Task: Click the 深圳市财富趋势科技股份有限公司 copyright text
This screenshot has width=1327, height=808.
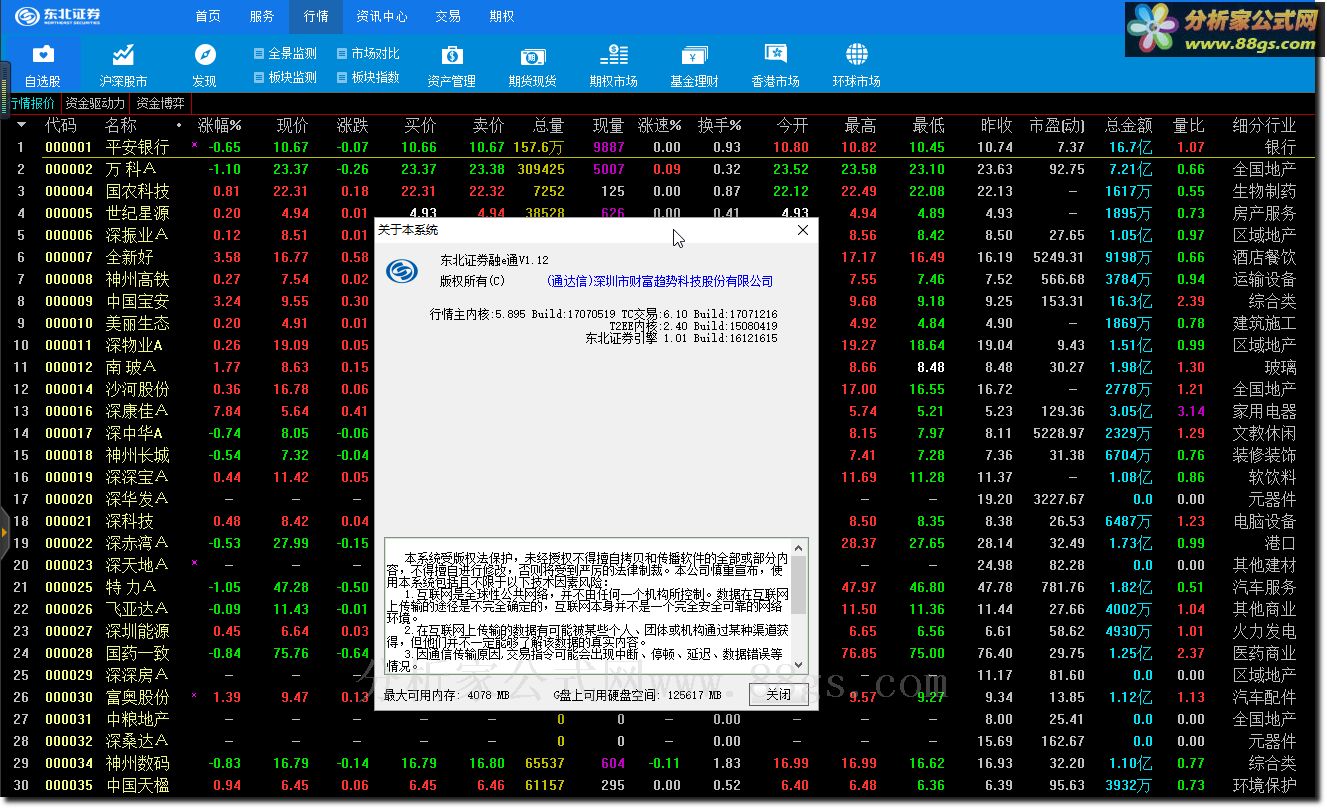Action: 660,281
